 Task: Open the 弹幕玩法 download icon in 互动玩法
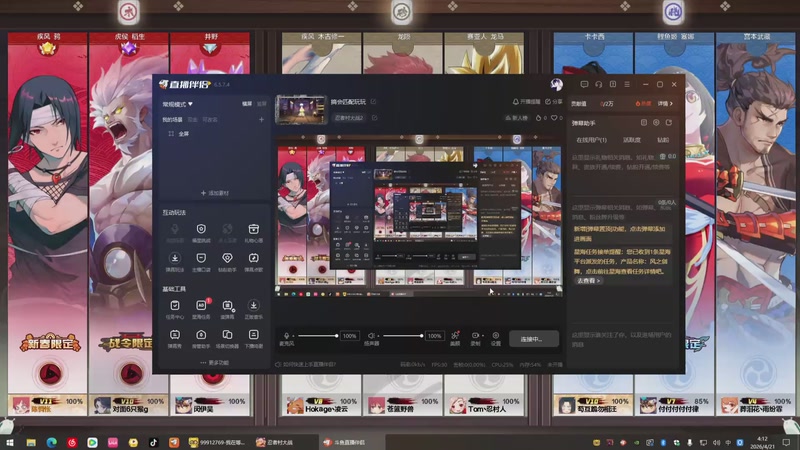[174, 258]
